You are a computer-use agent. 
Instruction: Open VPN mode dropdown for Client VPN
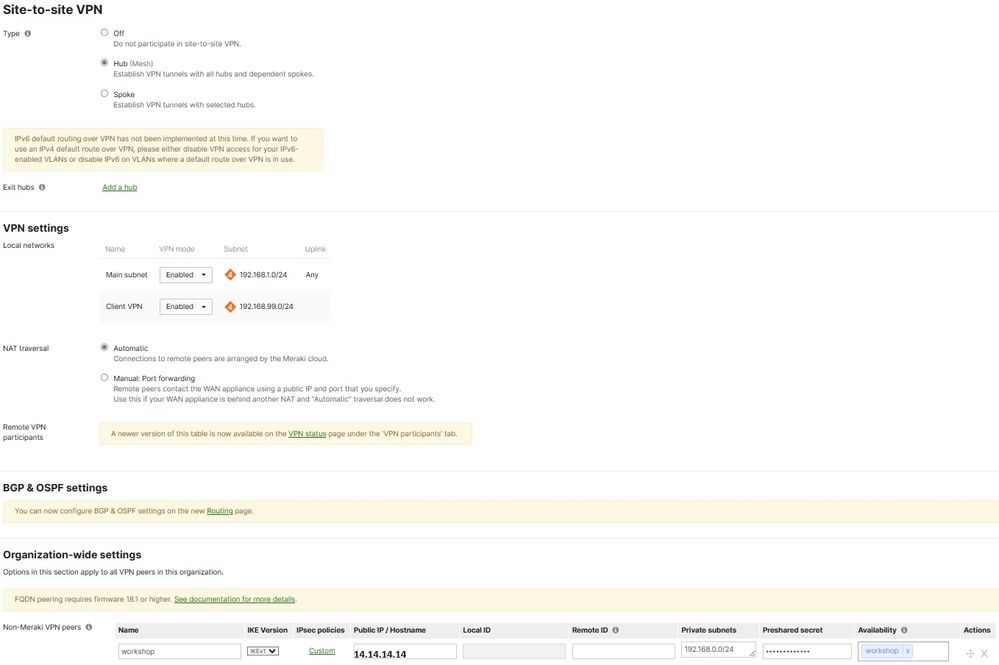[186, 307]
